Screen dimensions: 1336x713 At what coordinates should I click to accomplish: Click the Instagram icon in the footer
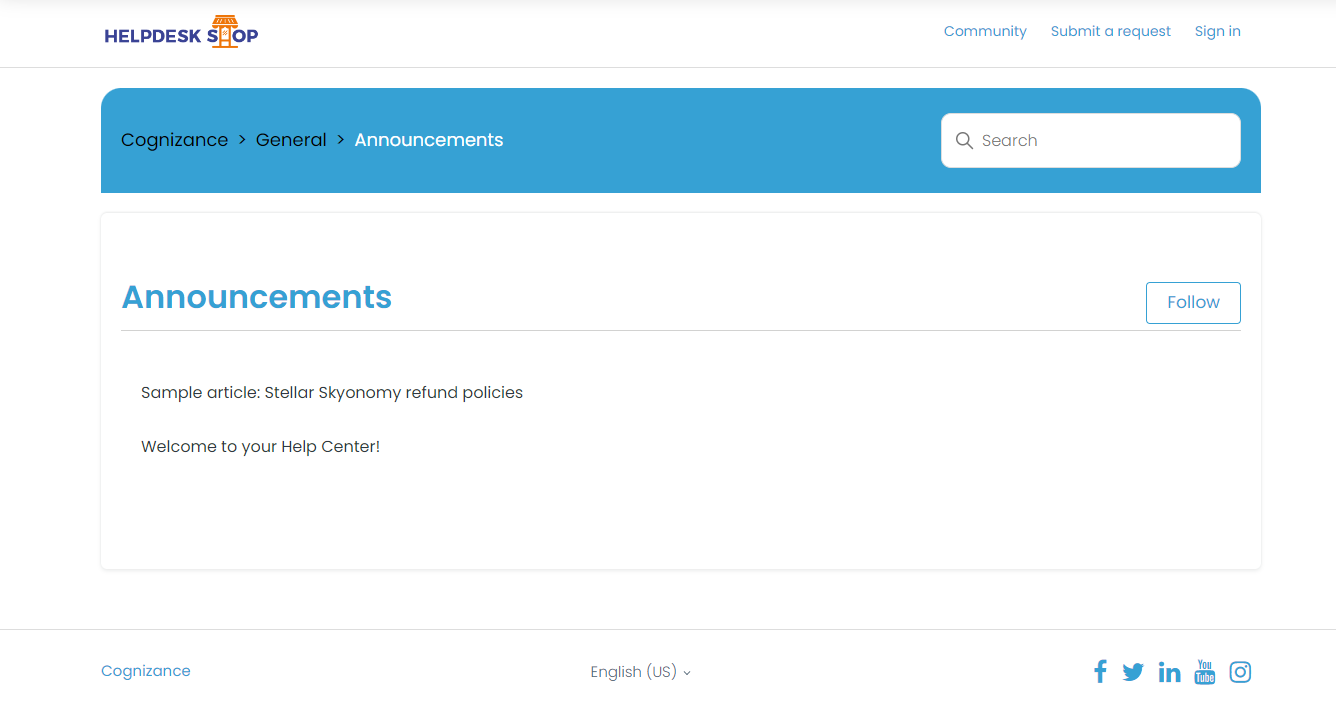[x=1240, y=672]
